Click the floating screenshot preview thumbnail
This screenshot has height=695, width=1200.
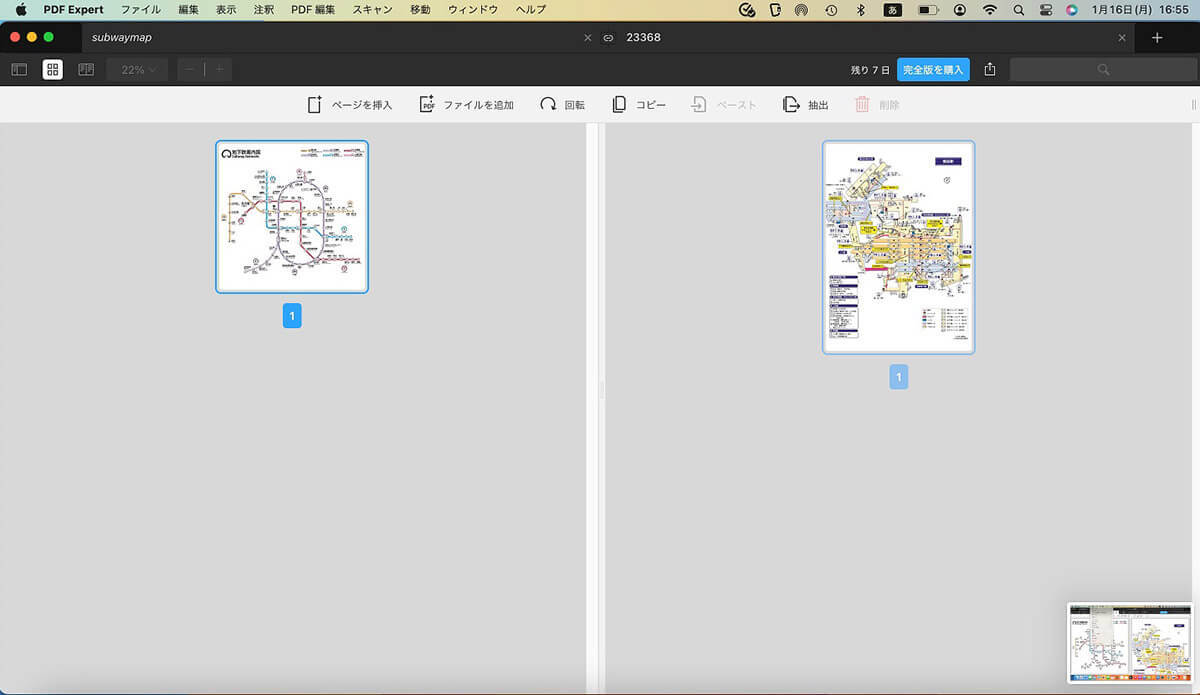[1130, 643]
